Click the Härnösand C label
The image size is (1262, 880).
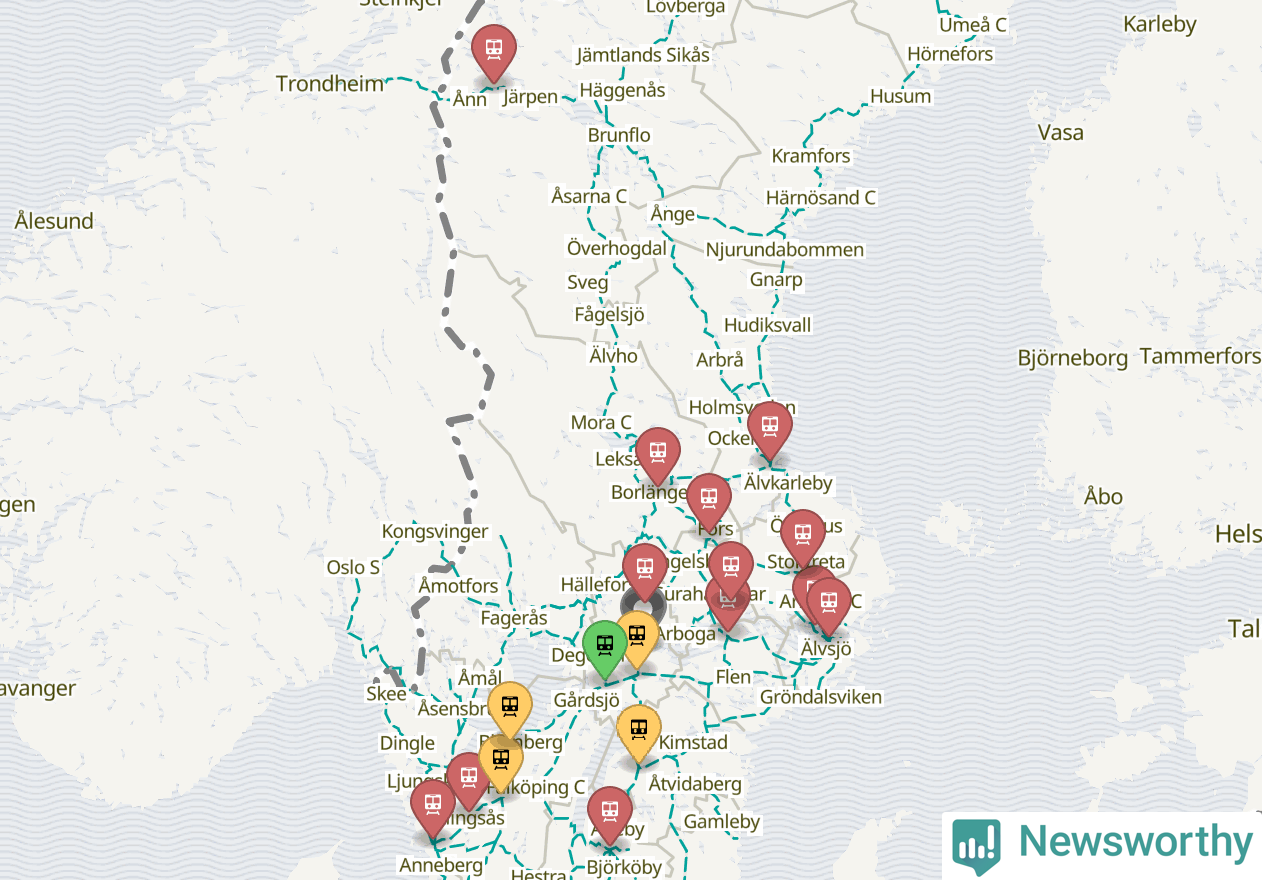(x=821, y=198)
